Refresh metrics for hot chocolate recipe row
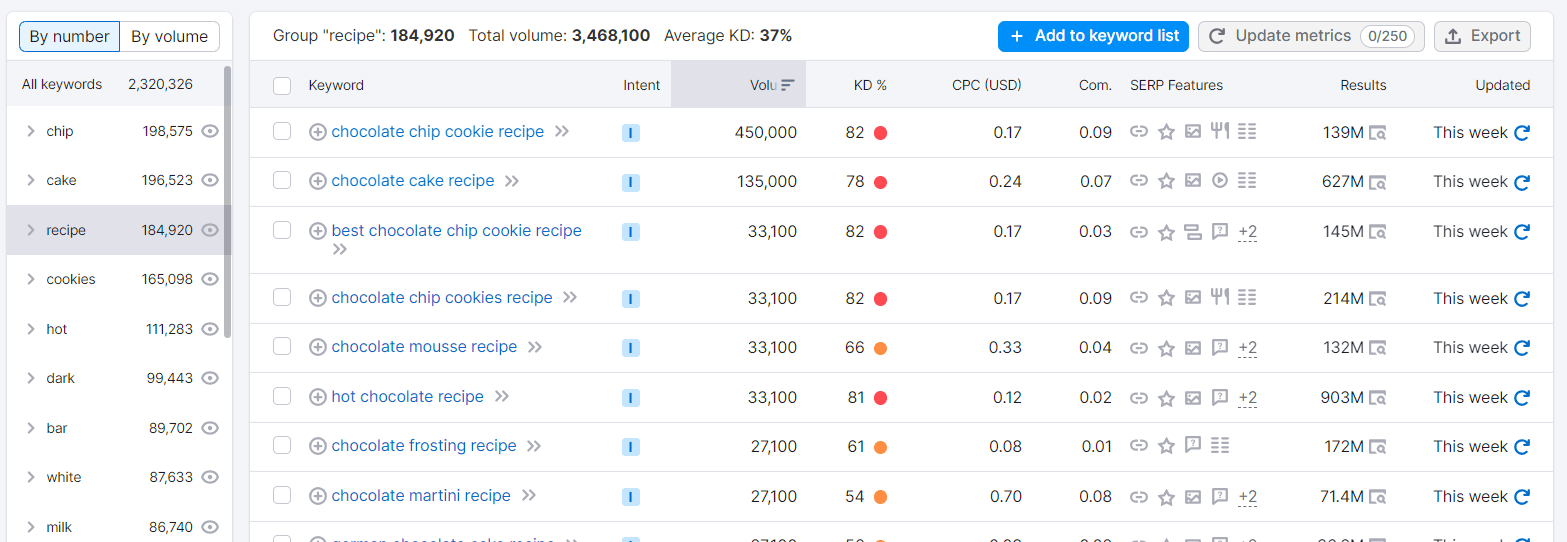 pyautogui.click(x=1521, y=398)
